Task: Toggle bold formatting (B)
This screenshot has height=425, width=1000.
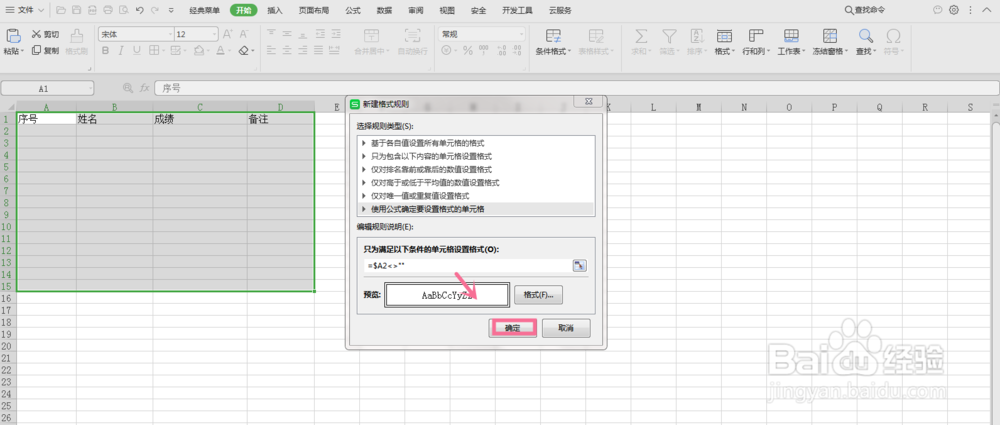Action: click(x=105, y=50)
